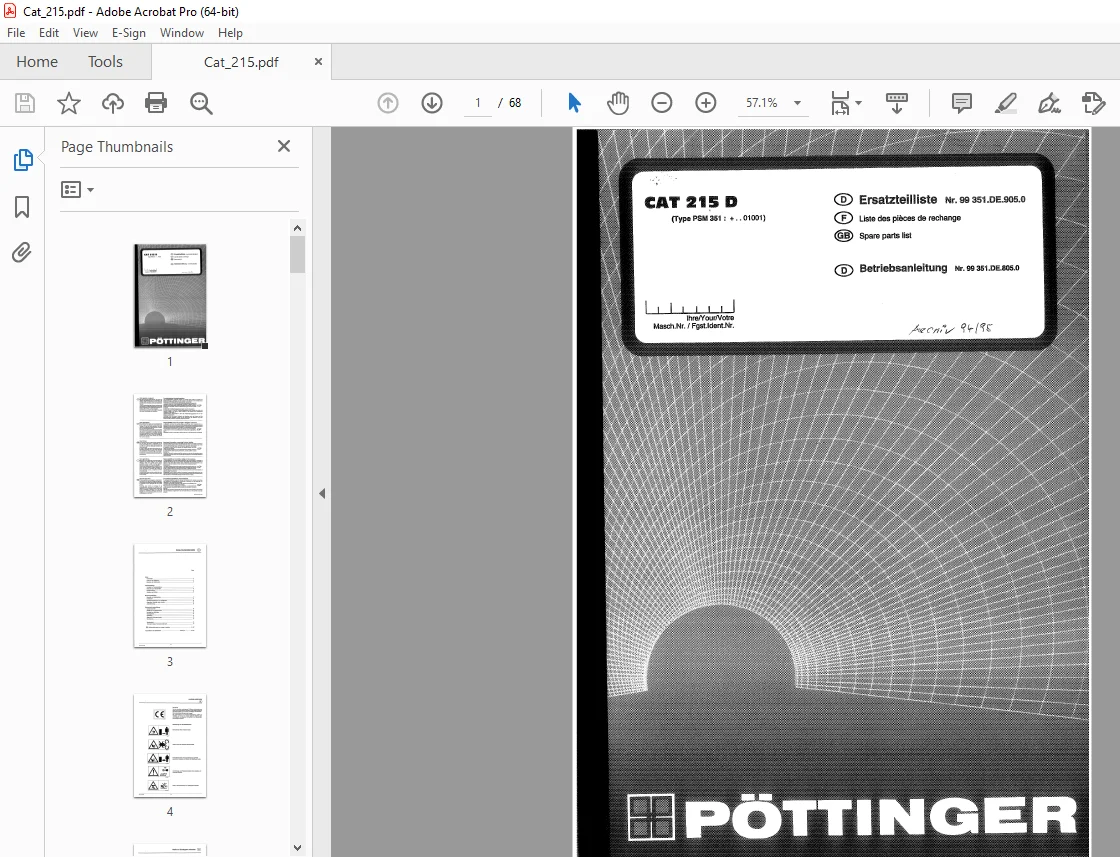The height and width of the screenshot is (857, 1120).
Task: Click the thumbnail panel scrollbar handle
Action: click(x=298, y=254)
